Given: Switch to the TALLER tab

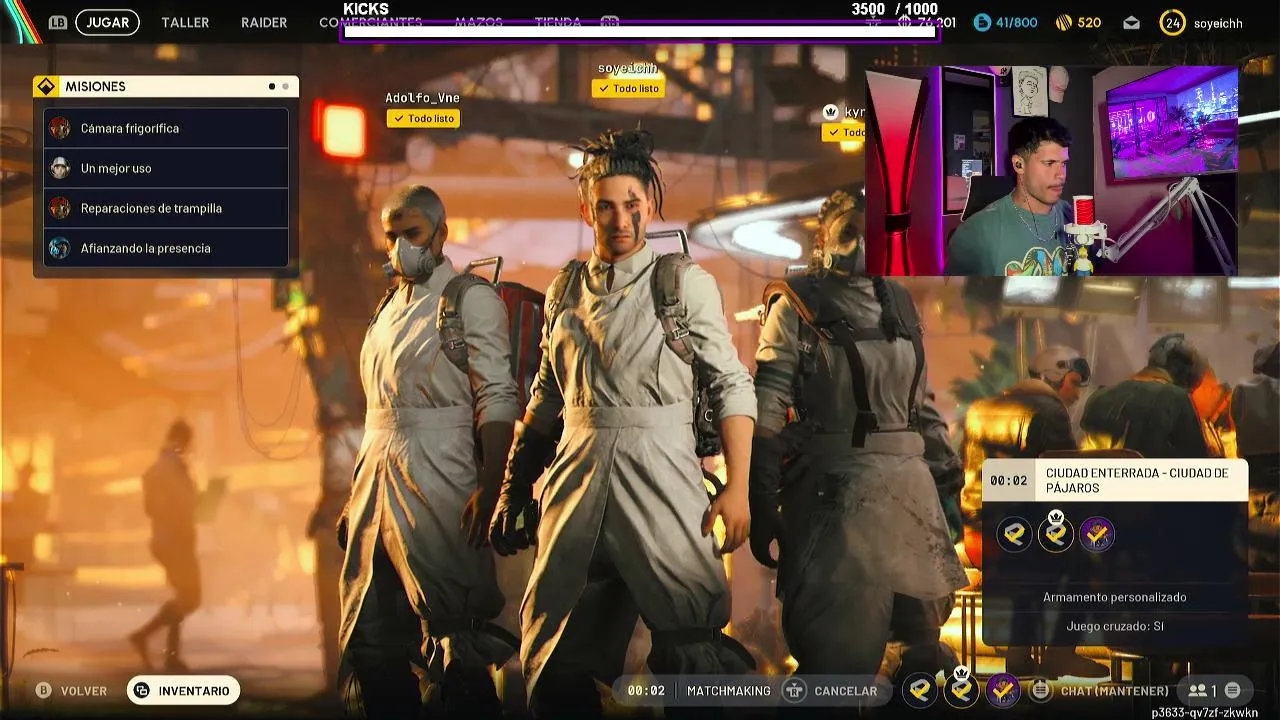Looking at the screenshot, I should coord(185,22).
